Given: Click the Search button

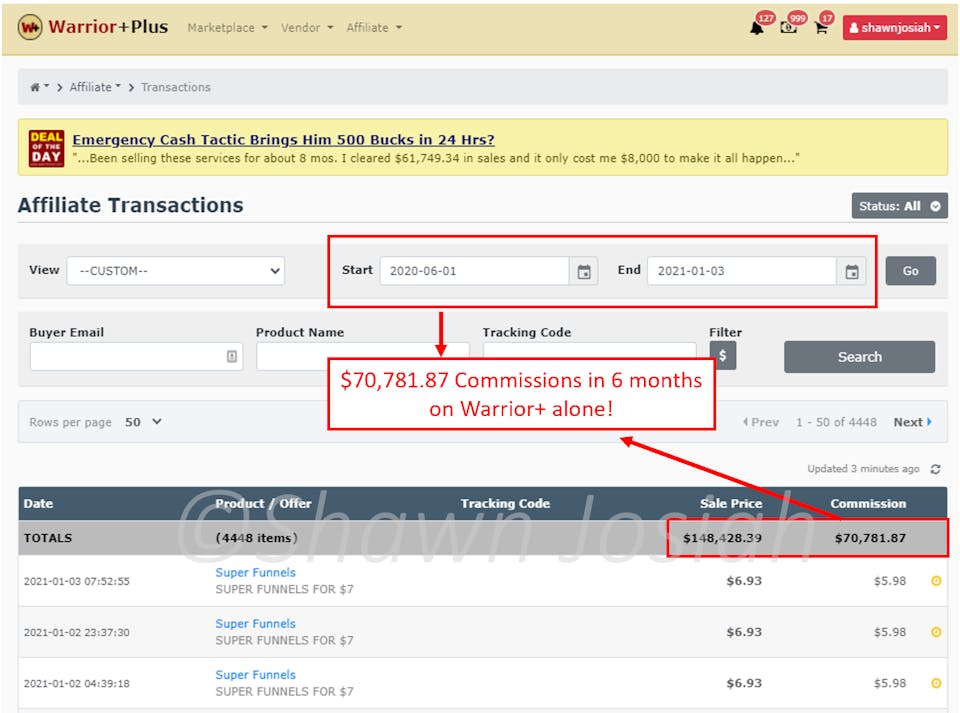Looking at the screenshot, I should (860, 357).
